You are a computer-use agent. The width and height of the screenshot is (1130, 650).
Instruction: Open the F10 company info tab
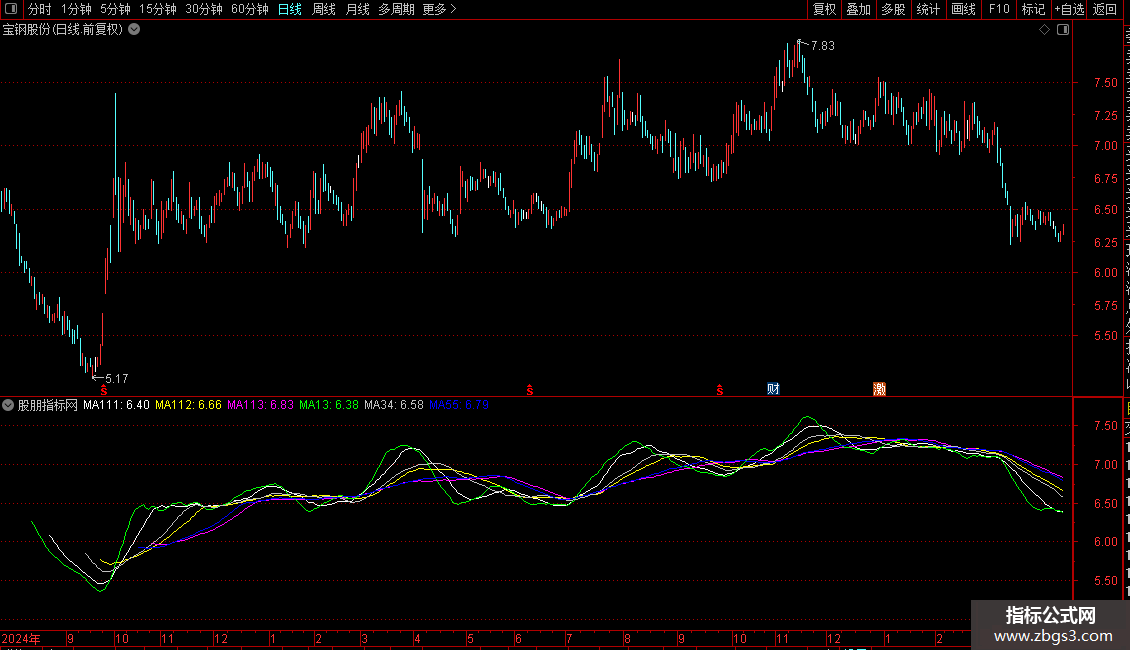pyautogui.click(x=998, y=9)
